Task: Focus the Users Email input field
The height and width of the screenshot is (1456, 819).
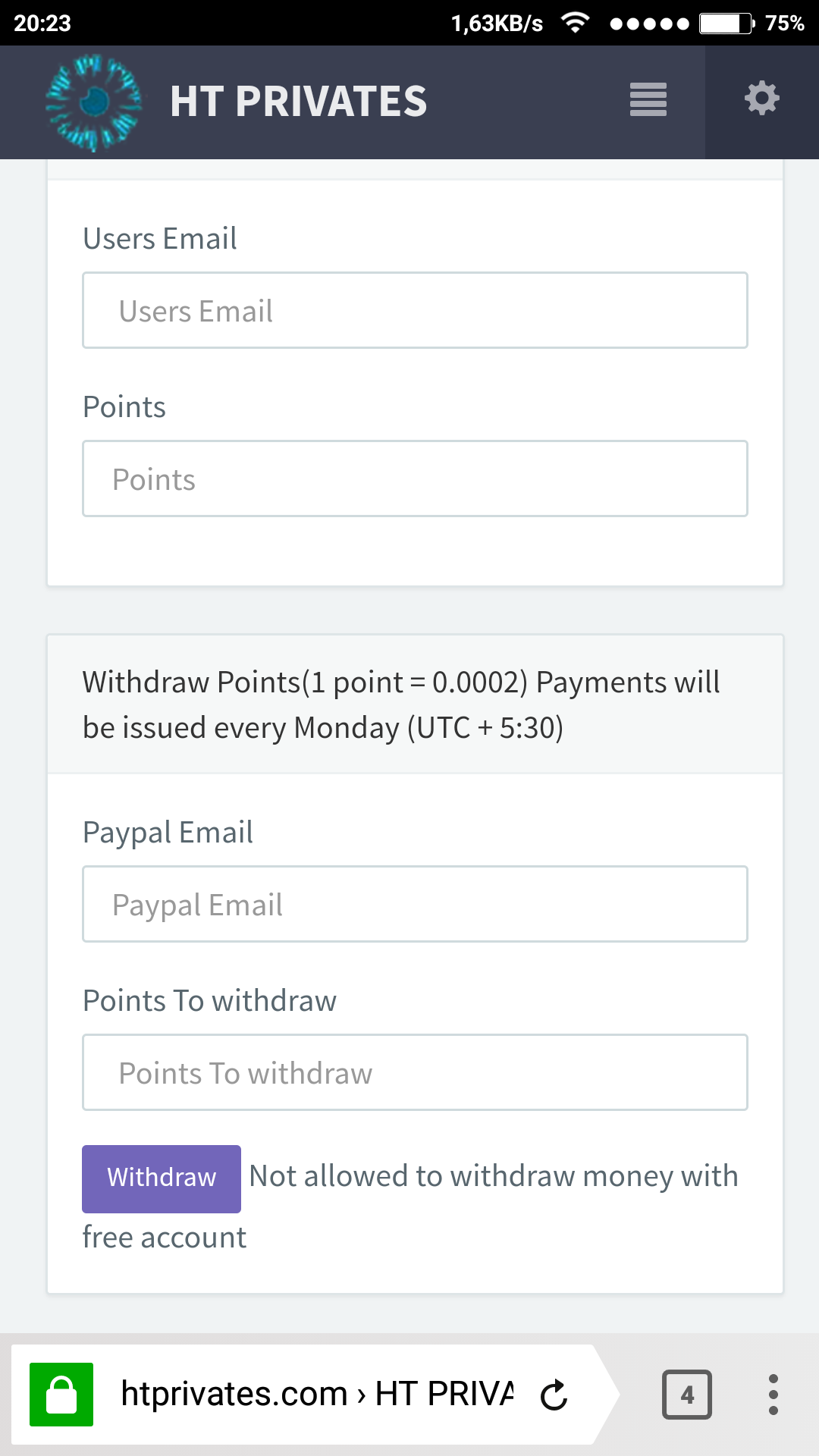Action: (415, 311)
